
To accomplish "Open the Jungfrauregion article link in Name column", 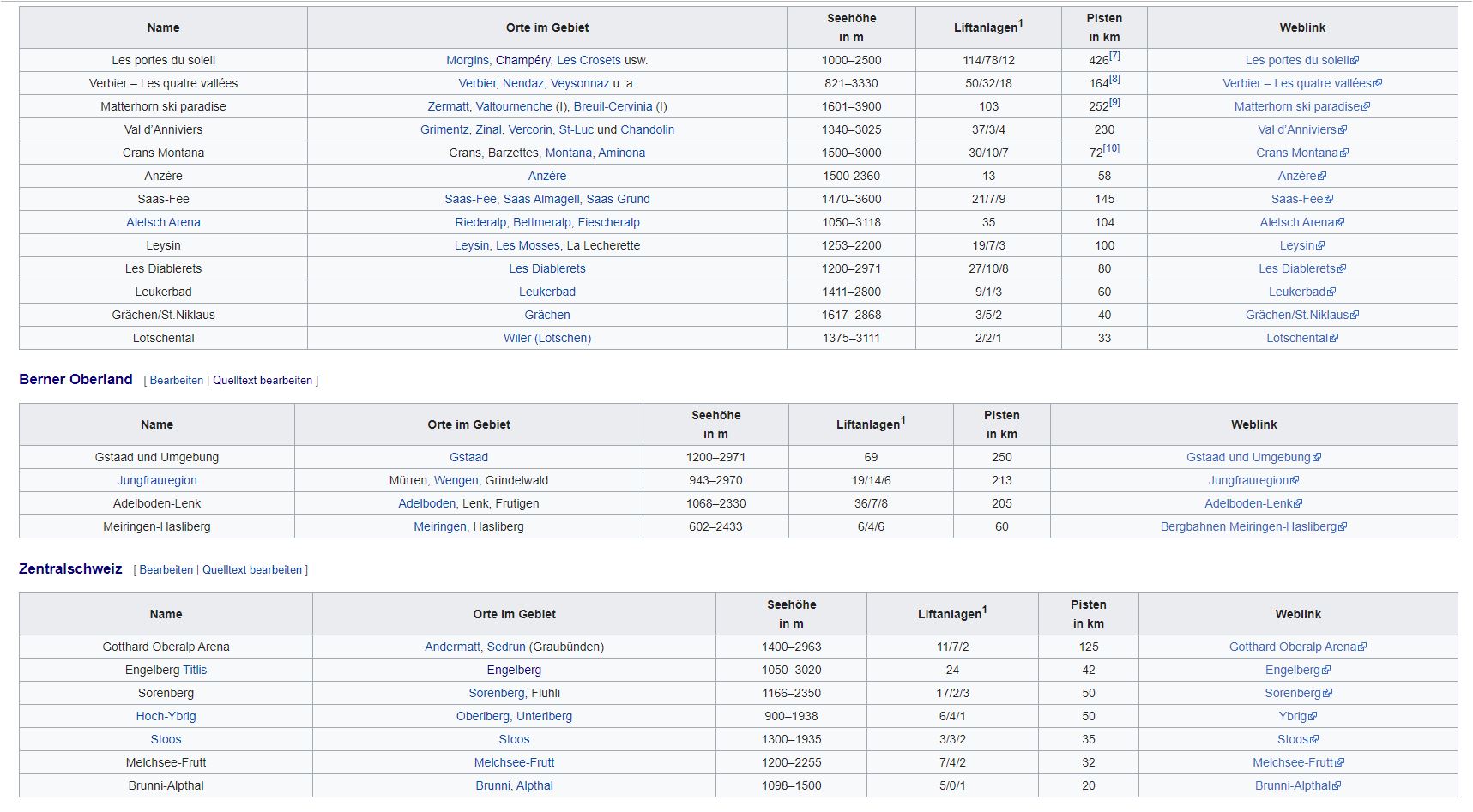I will coord(157,480).
